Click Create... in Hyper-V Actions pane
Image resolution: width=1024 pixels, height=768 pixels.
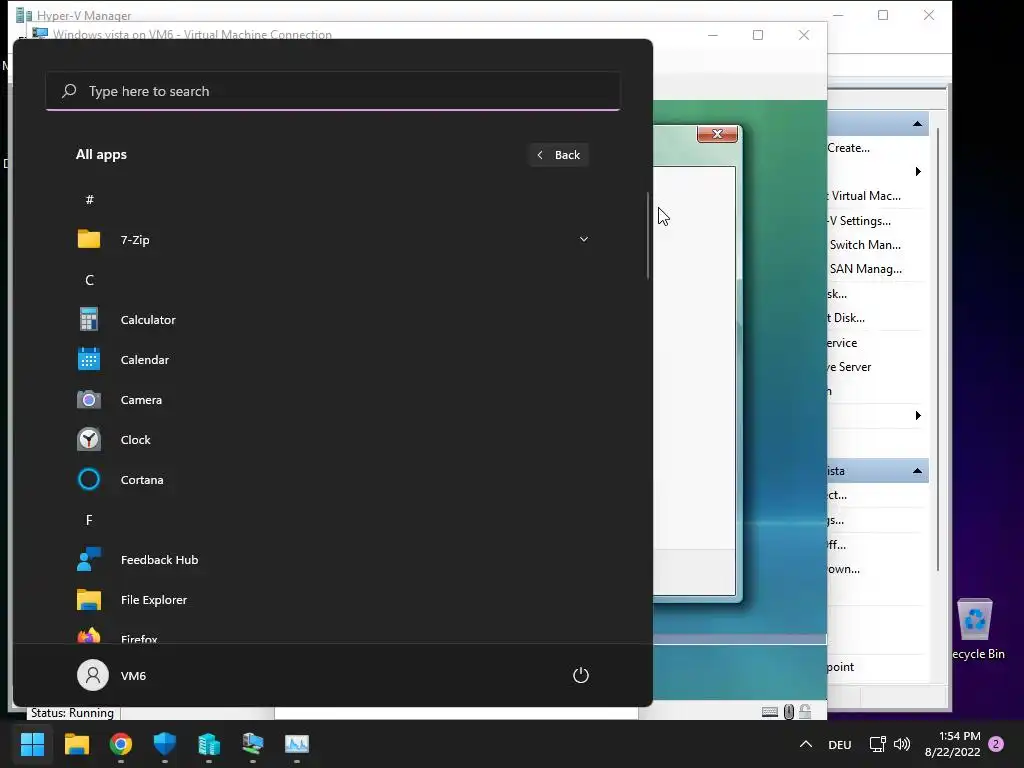[x=848, y=148]
